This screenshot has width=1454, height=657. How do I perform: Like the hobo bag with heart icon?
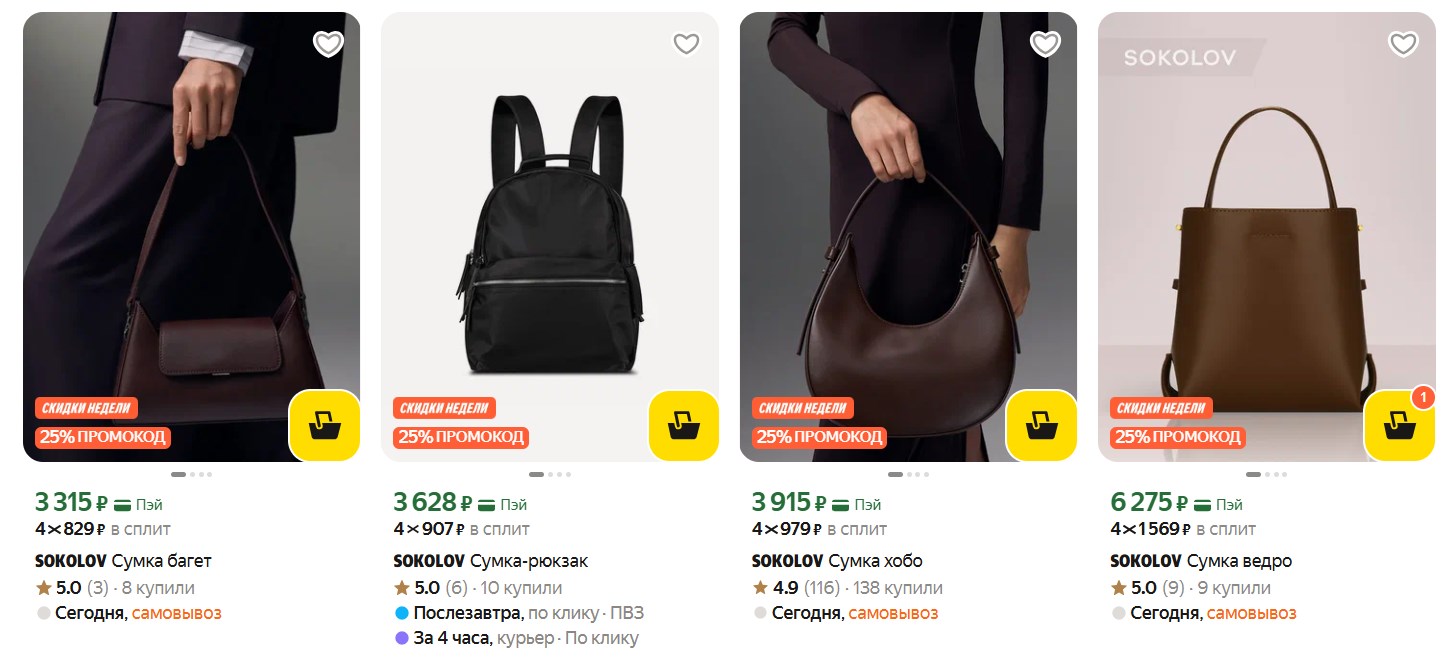(x=1045, y=44)
